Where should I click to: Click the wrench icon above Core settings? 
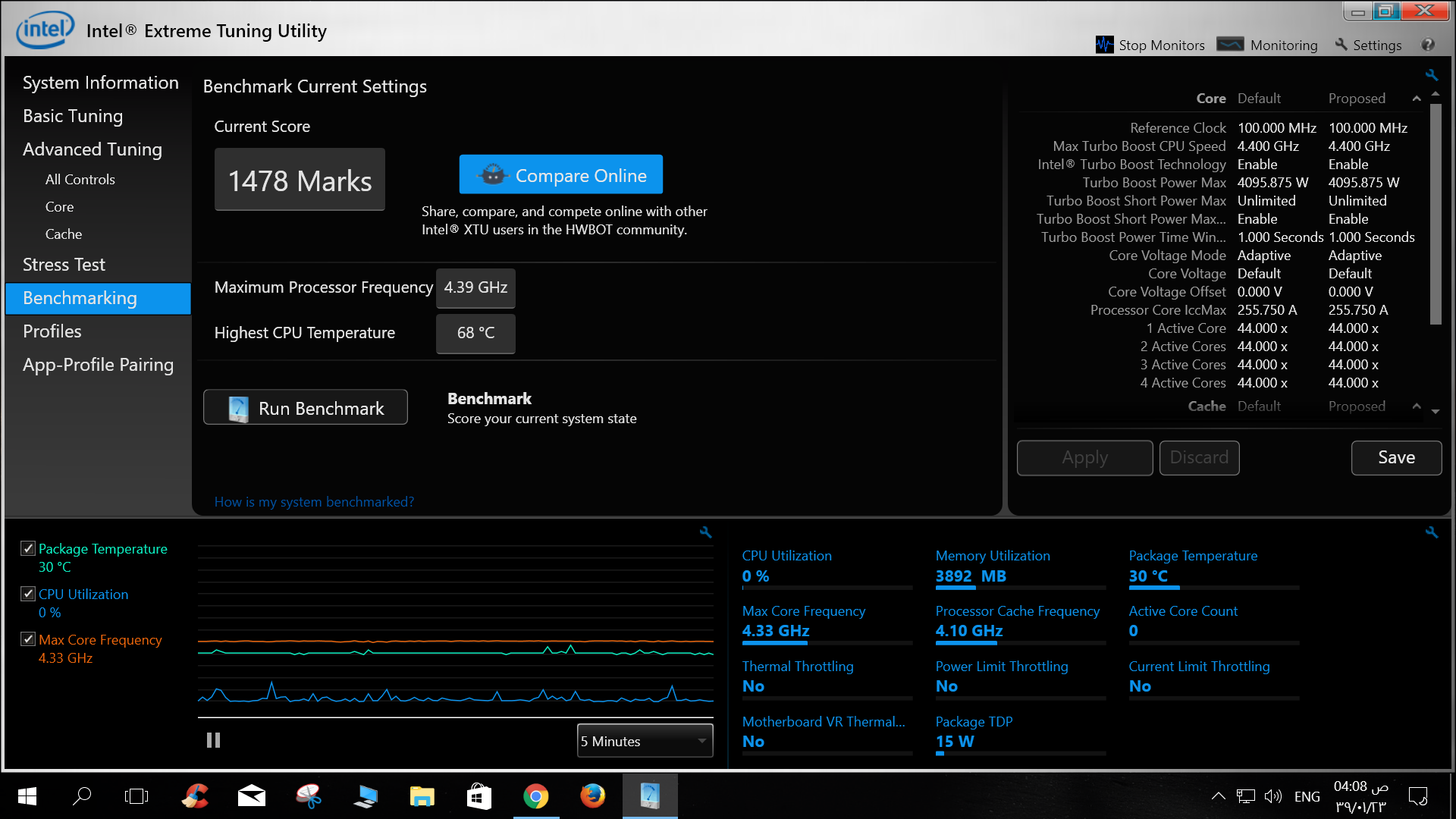[1431, 75]
